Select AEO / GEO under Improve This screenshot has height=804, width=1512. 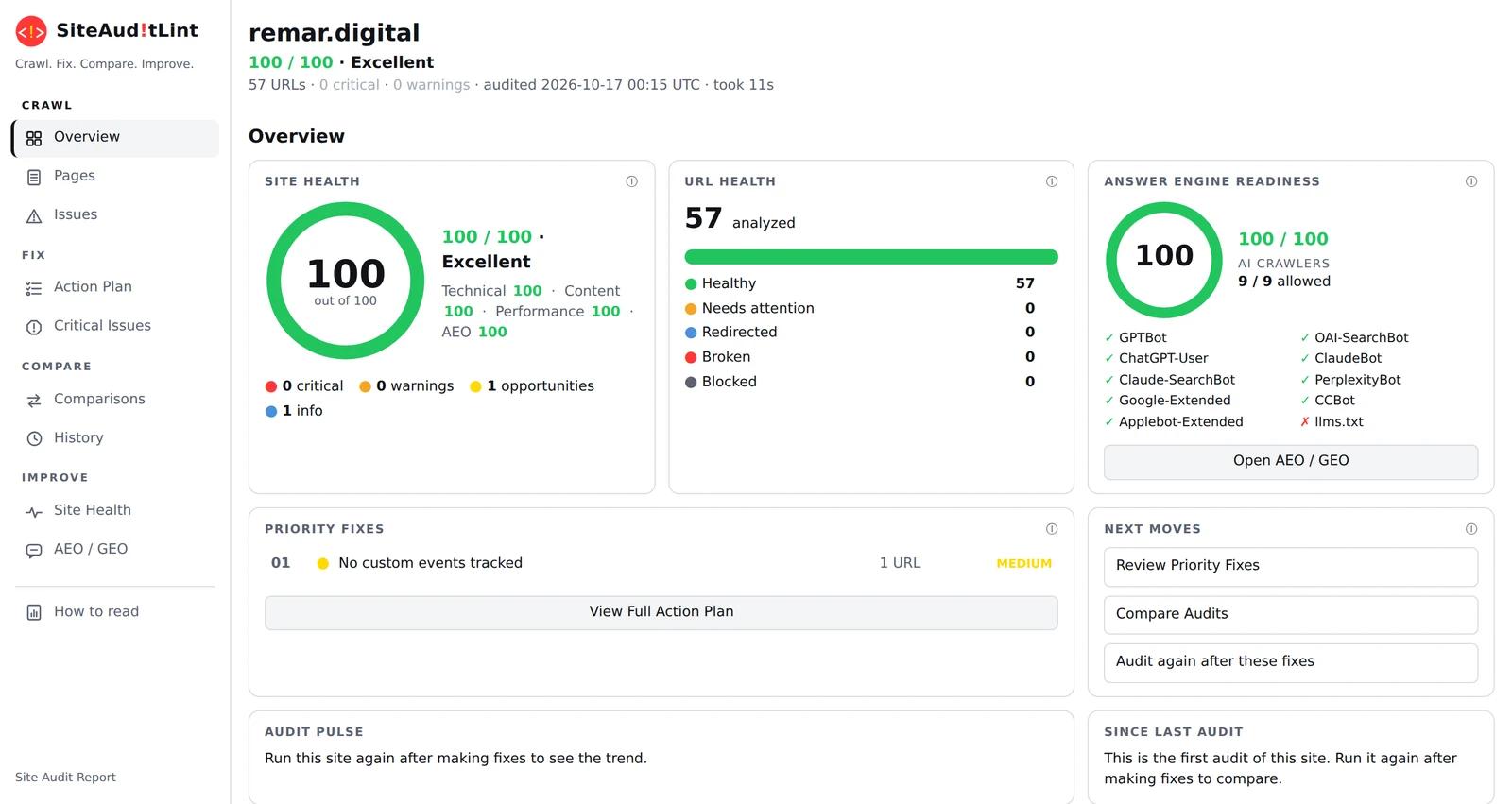coord(115,549)
